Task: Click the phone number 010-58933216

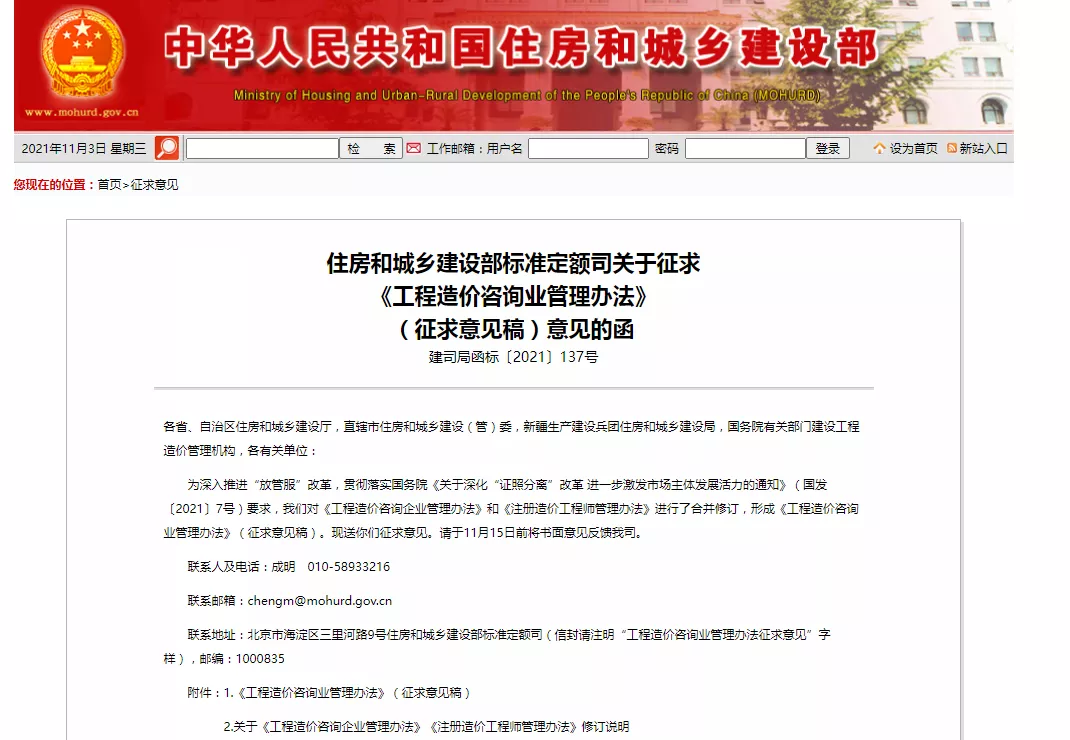Action: [x=348, y=567]
